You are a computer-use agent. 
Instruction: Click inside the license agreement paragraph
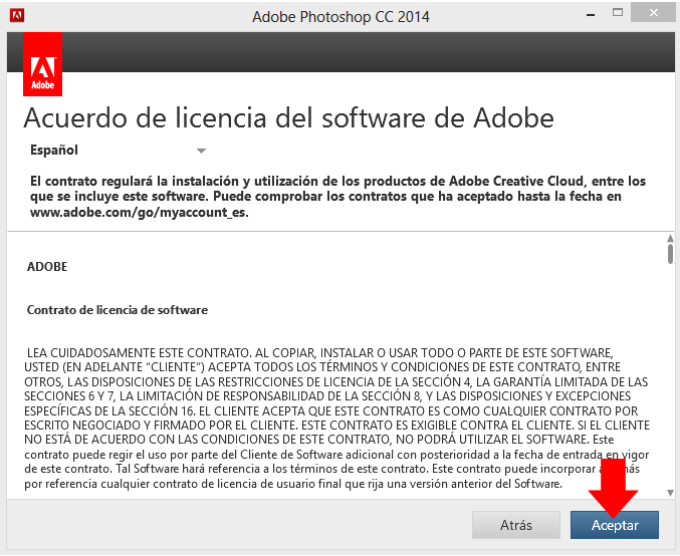337,418
